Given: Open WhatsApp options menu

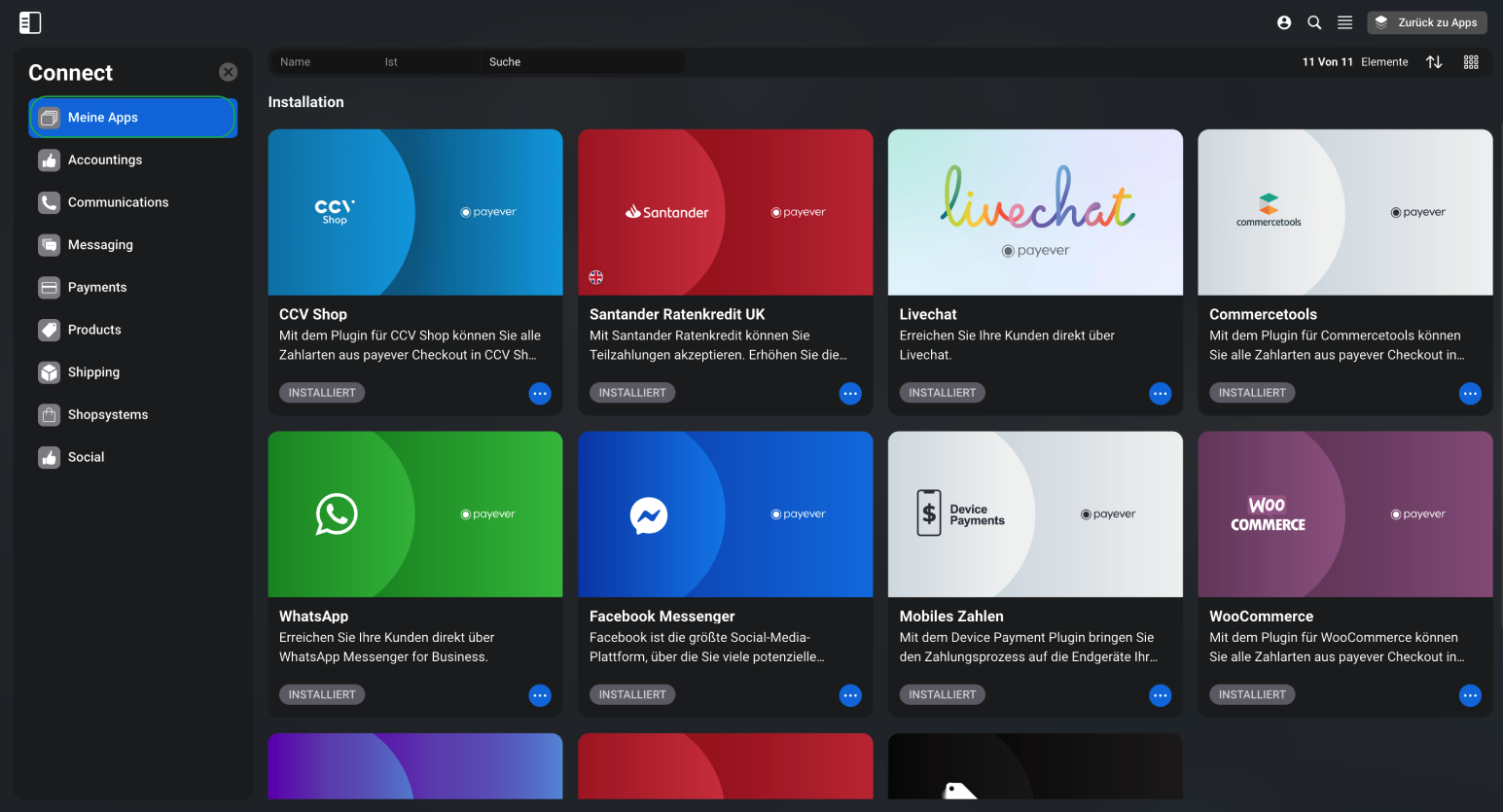Looking at the screenshot, I should (x=540, y=695).
